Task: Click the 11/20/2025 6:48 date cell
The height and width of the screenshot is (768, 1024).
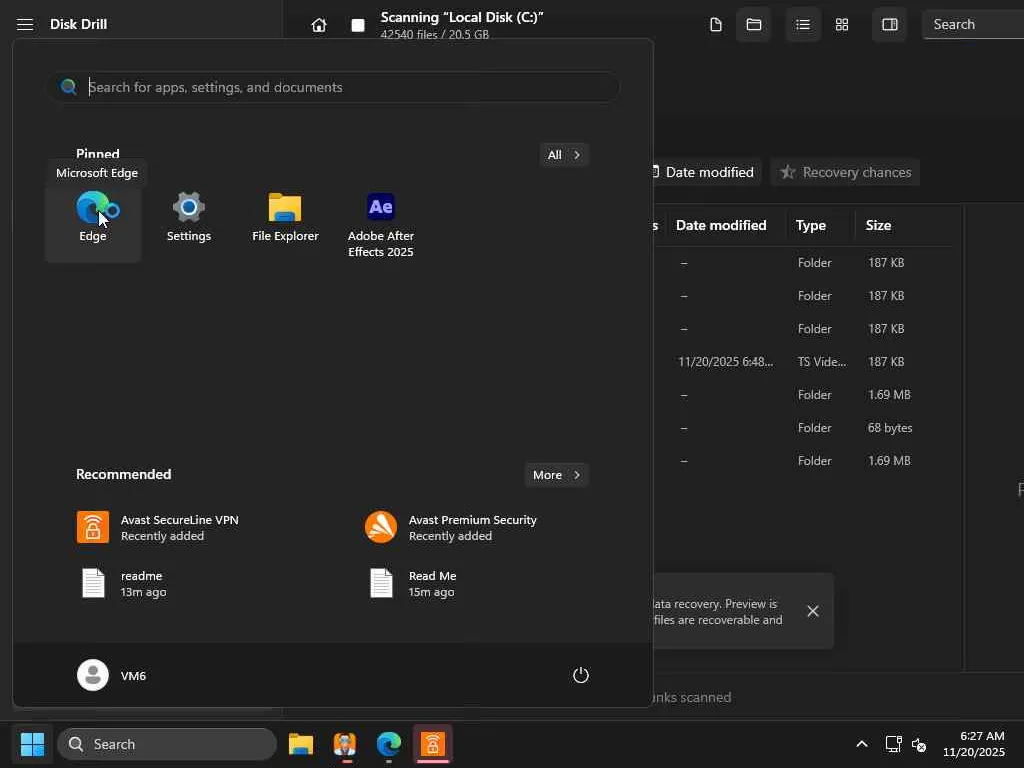Action: click(725, 362)
